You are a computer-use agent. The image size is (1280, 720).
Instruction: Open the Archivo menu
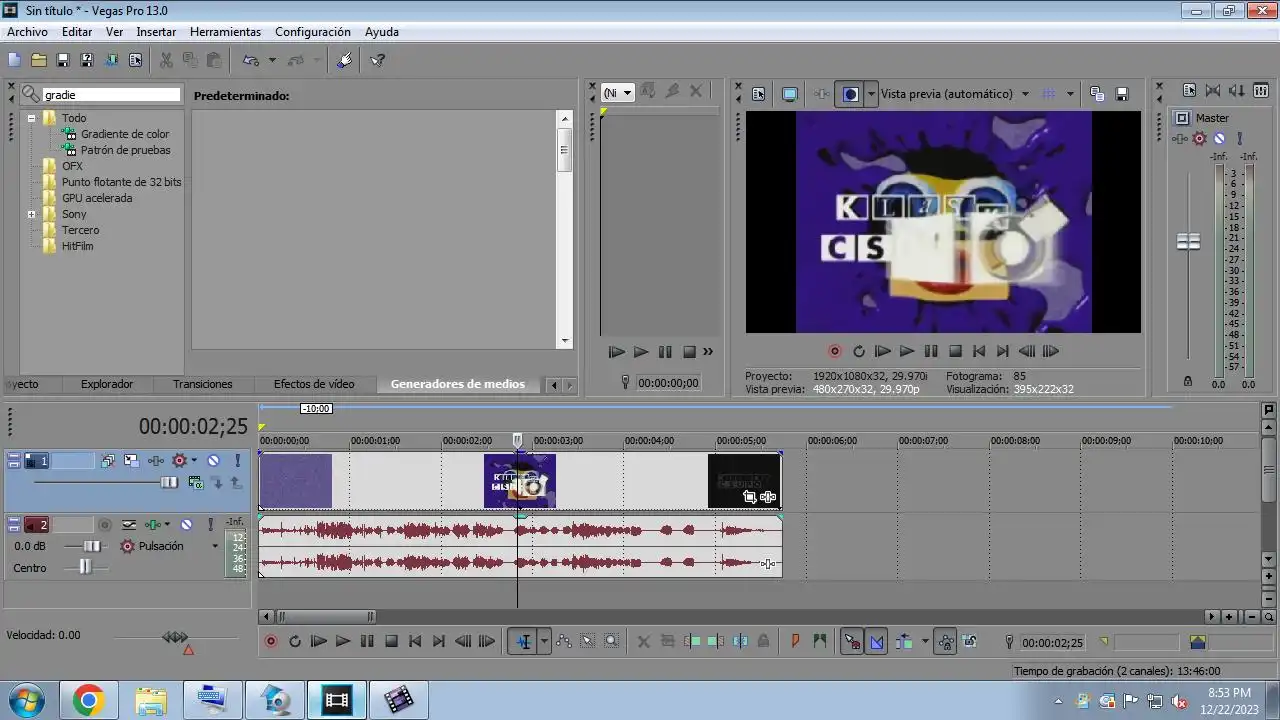coord(27,32)
